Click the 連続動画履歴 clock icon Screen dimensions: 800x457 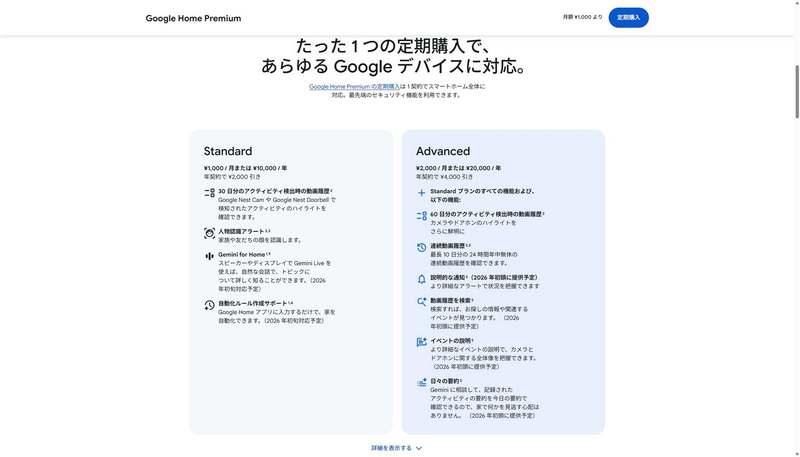coord(421,247)
